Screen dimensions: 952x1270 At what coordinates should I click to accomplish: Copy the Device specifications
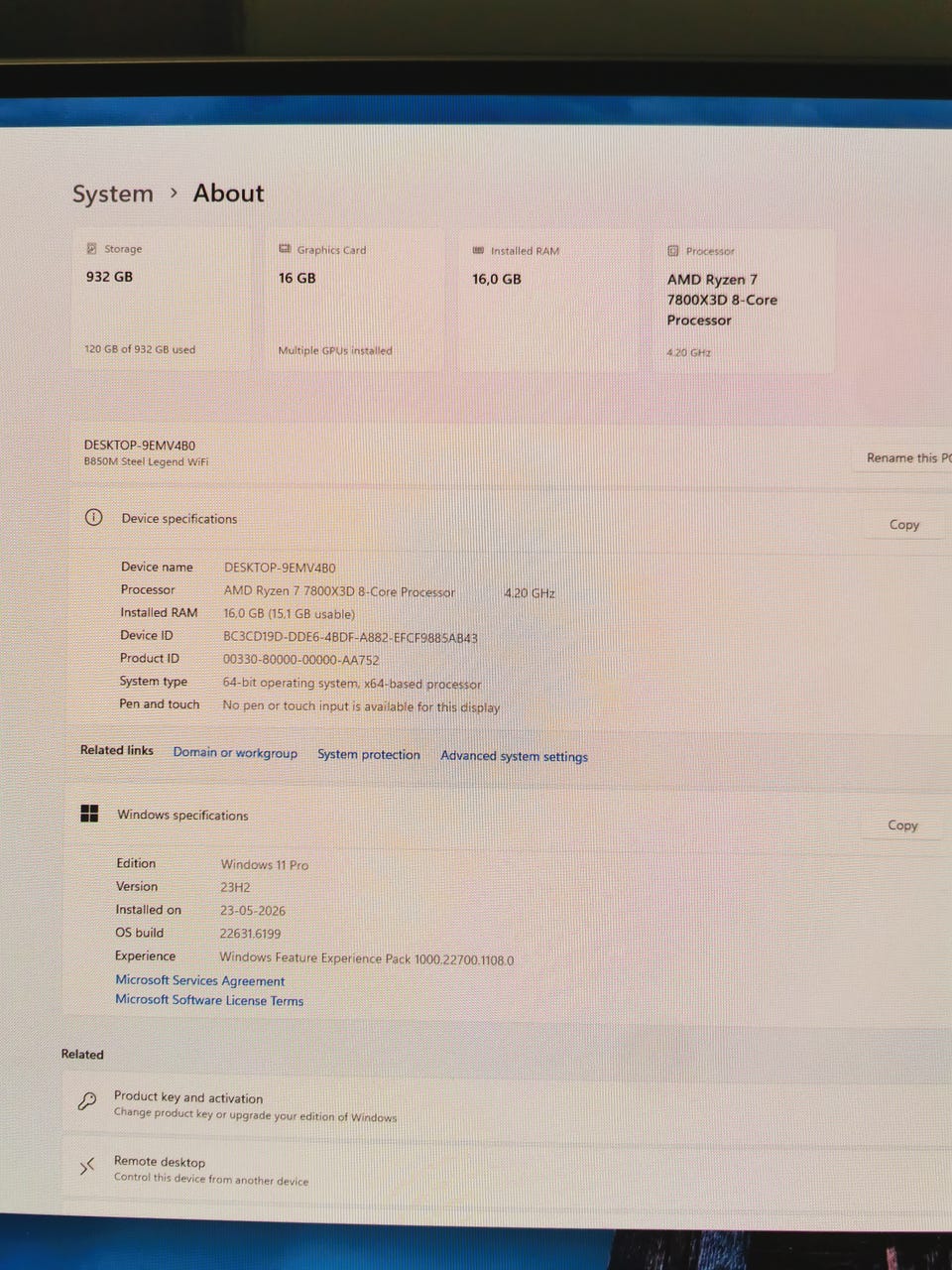tap(904, 524)
